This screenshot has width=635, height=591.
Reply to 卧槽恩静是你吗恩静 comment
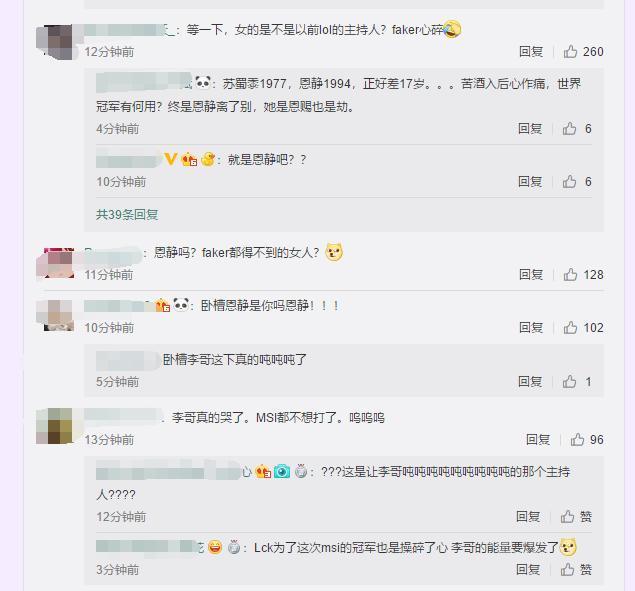click(x=531, y=328)
